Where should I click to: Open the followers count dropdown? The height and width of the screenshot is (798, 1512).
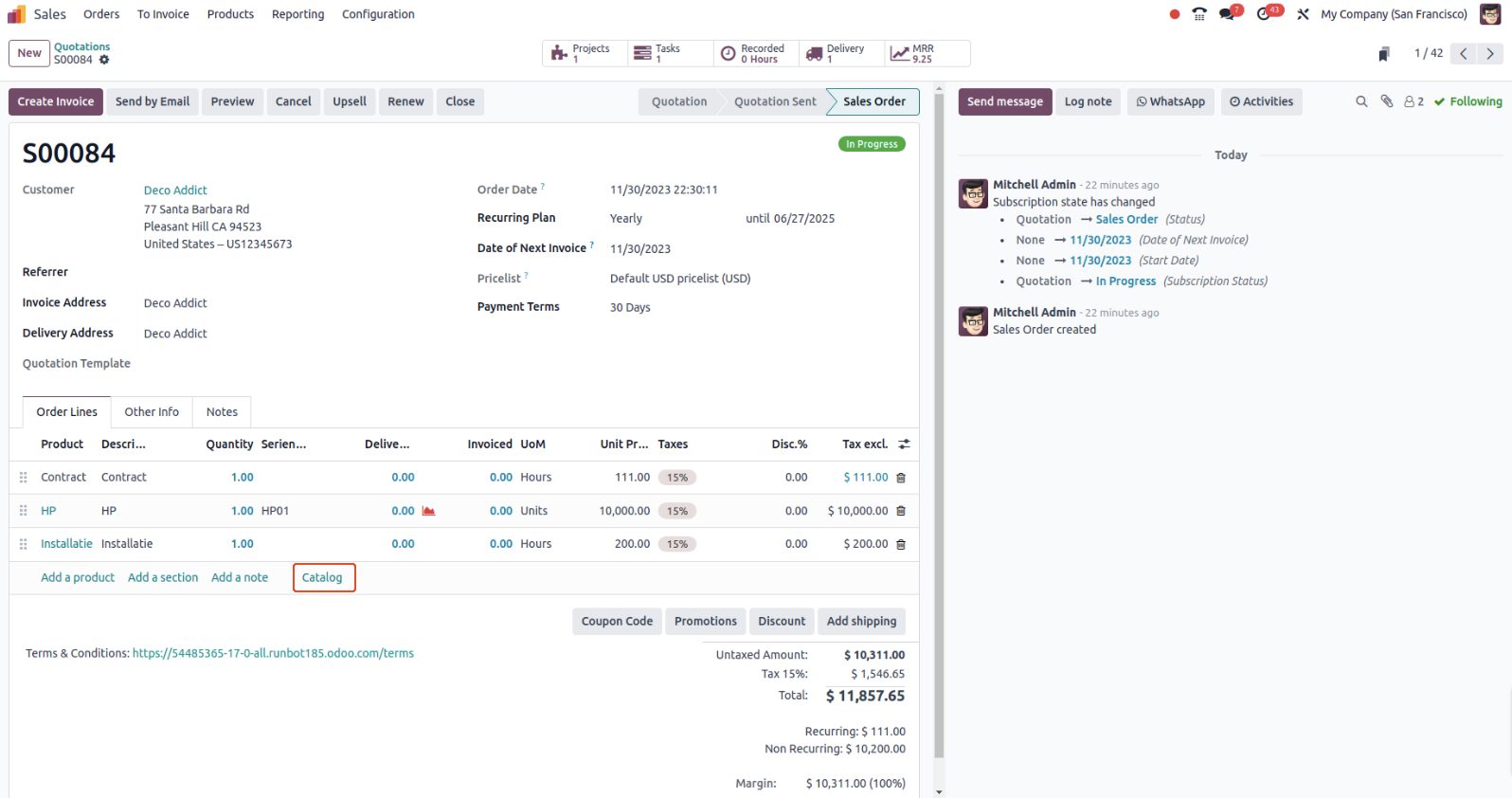(1413, 101)
